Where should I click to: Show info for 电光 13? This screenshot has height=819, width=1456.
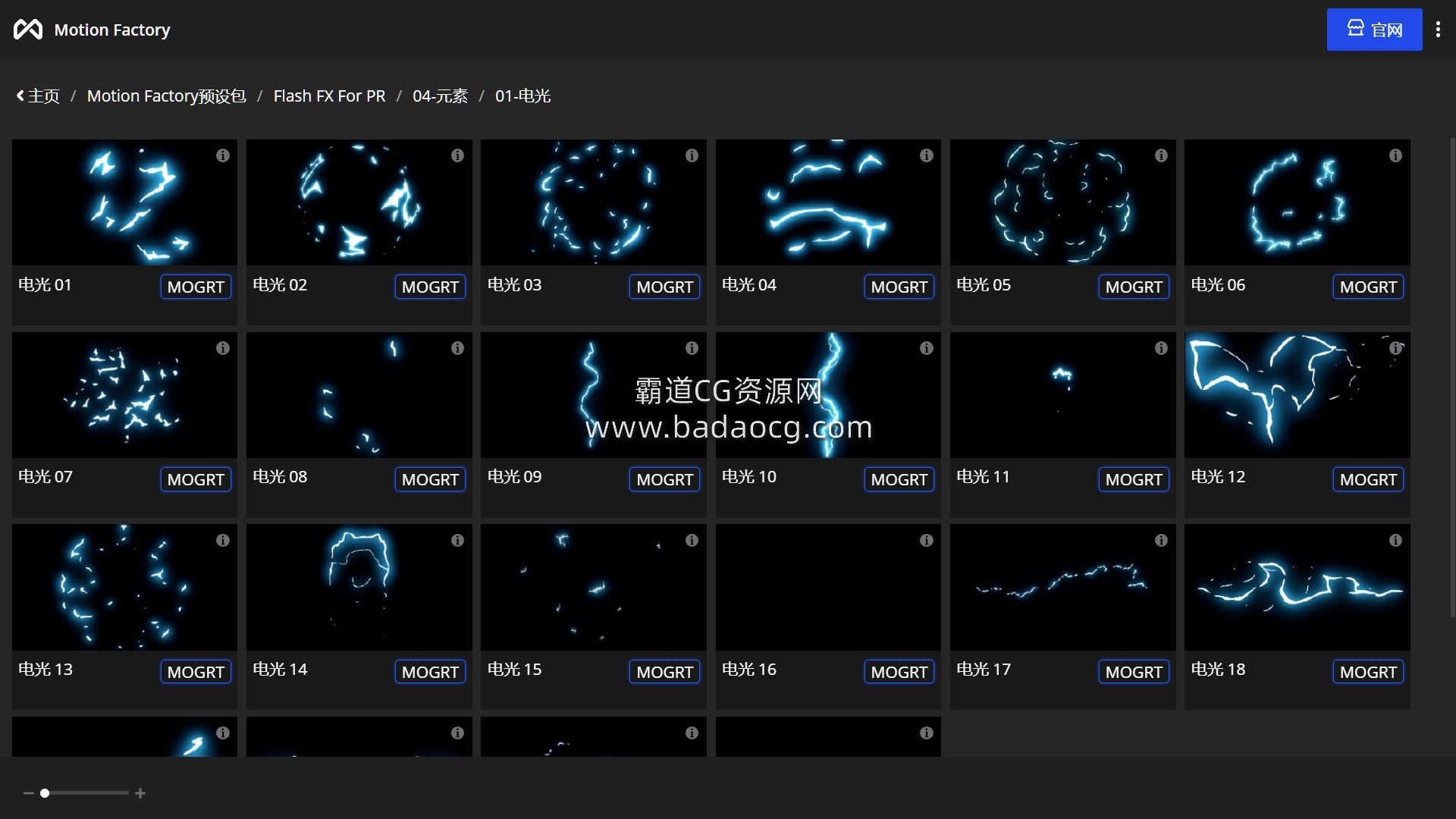222,541
